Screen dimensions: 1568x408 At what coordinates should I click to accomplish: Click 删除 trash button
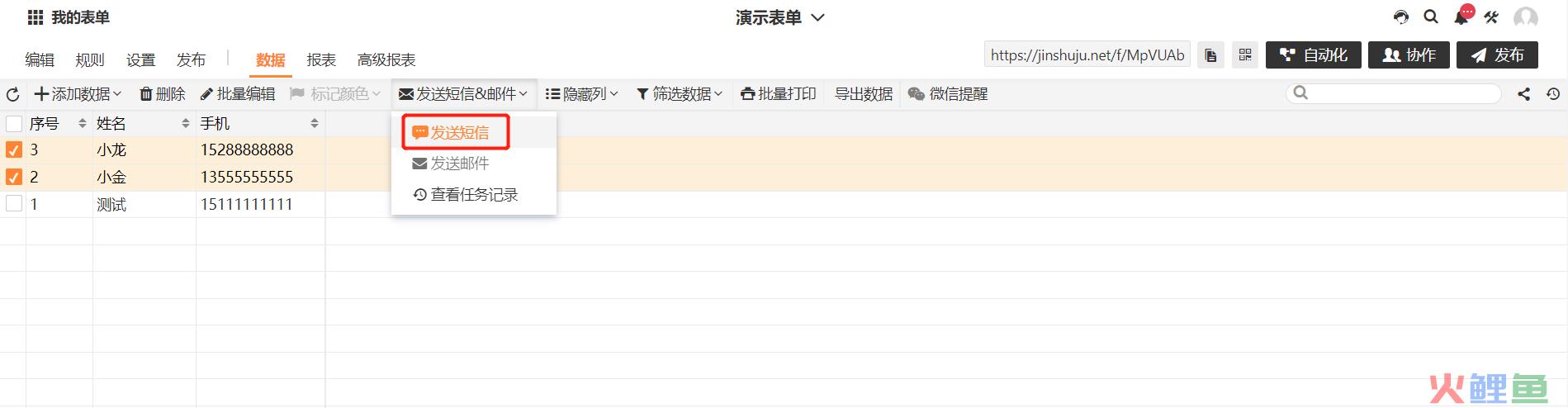[162, 94]
